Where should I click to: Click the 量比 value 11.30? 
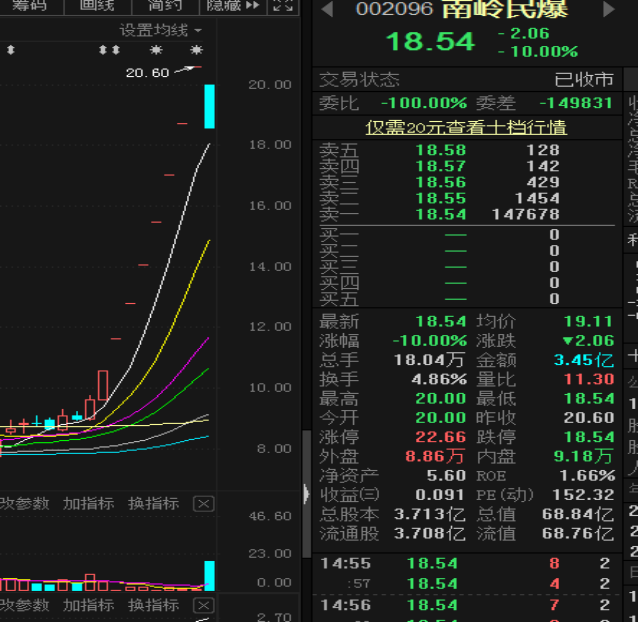(588, 379)
